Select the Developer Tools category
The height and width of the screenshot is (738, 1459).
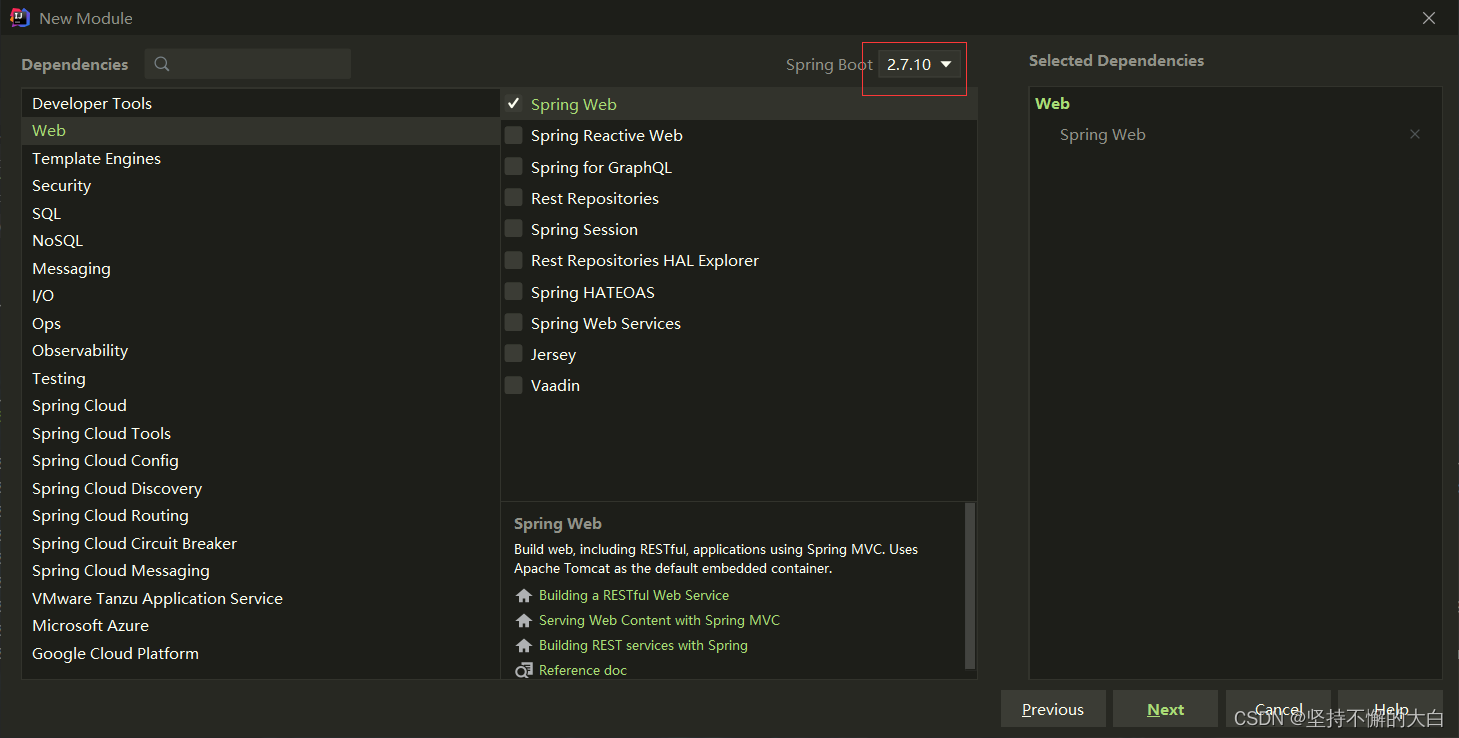[x=260, y=103]
